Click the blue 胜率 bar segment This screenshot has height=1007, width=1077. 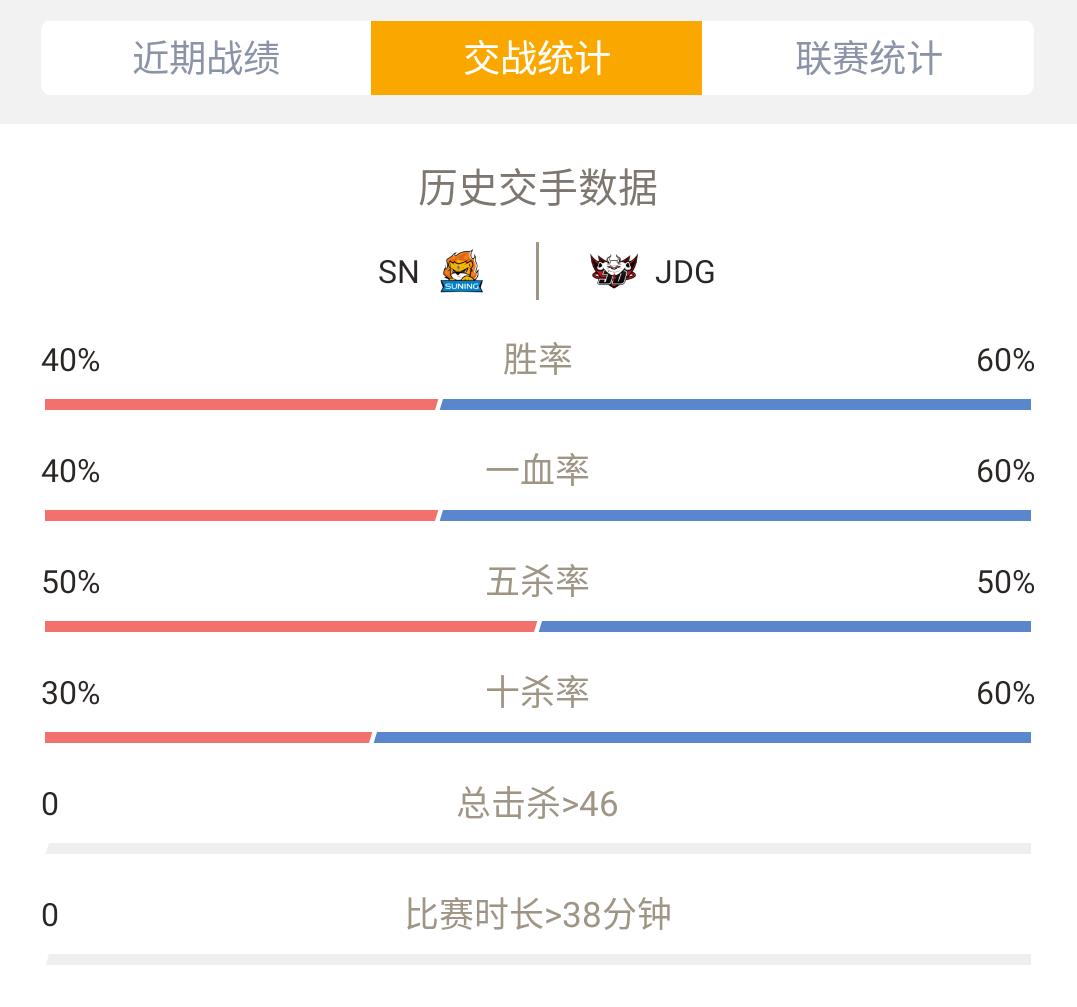pyautogui.click(x=736, y=405)
